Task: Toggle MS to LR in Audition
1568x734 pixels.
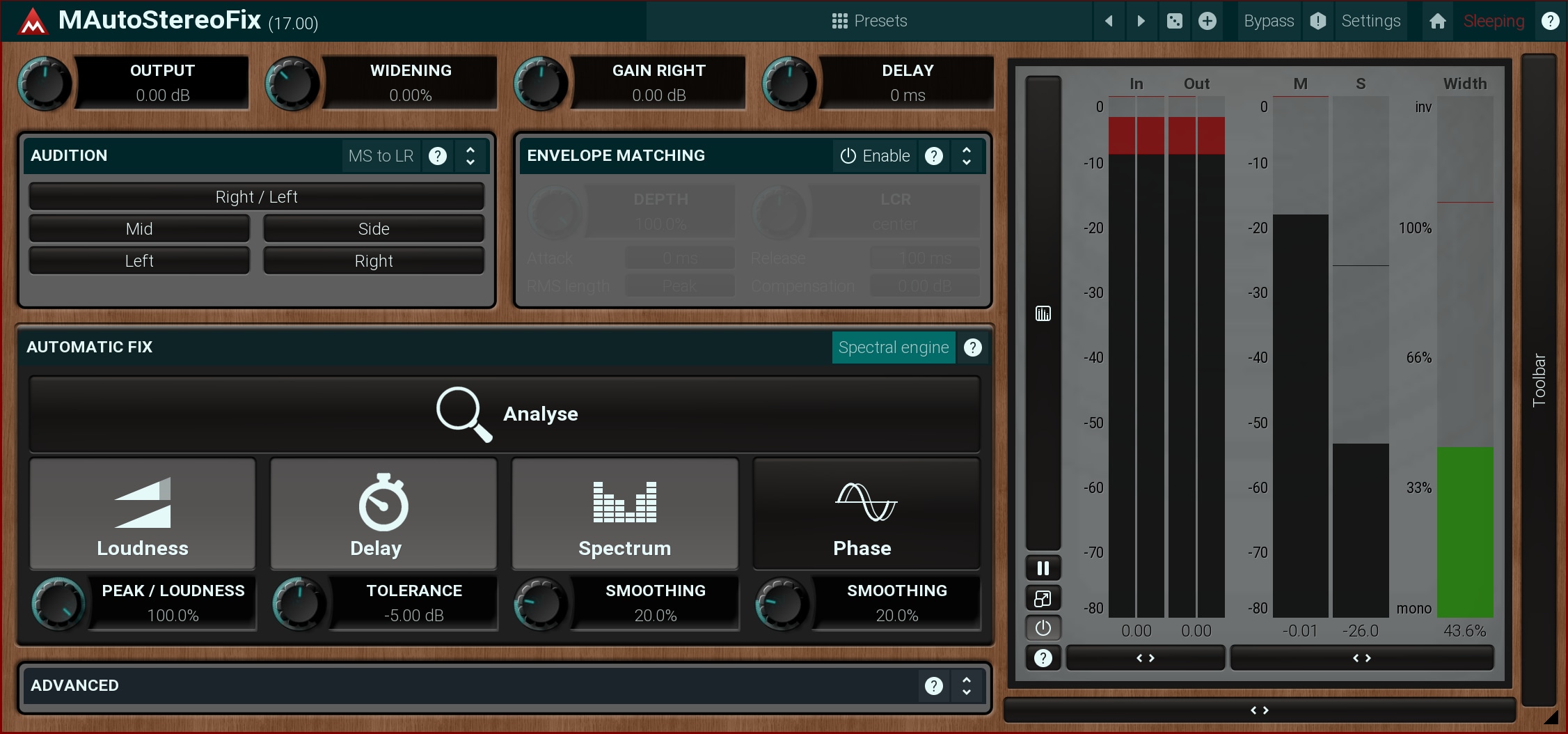Action: 381,156
